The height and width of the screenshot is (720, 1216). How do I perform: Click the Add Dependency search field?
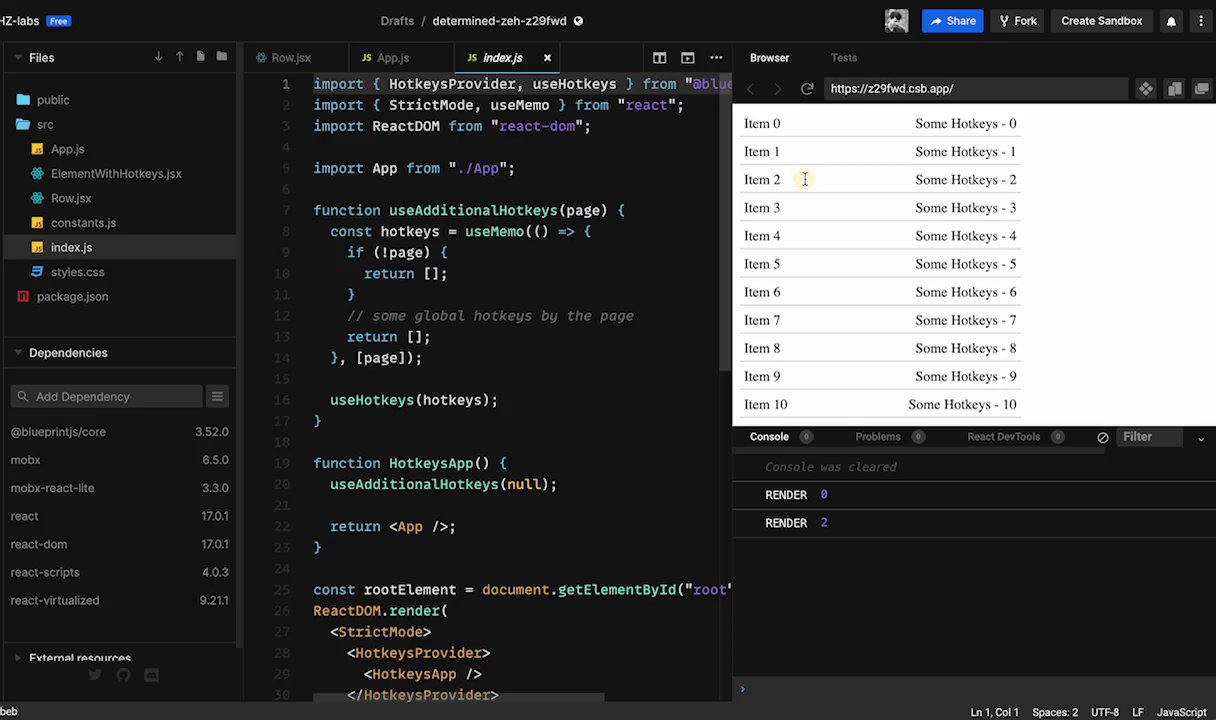(x=106, y=397)
